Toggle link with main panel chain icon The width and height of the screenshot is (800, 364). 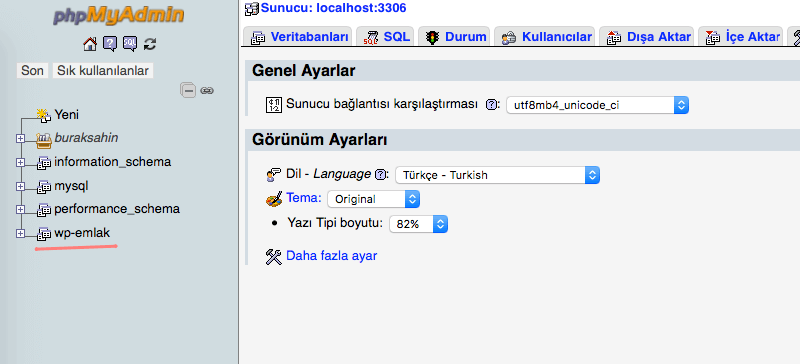click(x=207, y=91)
